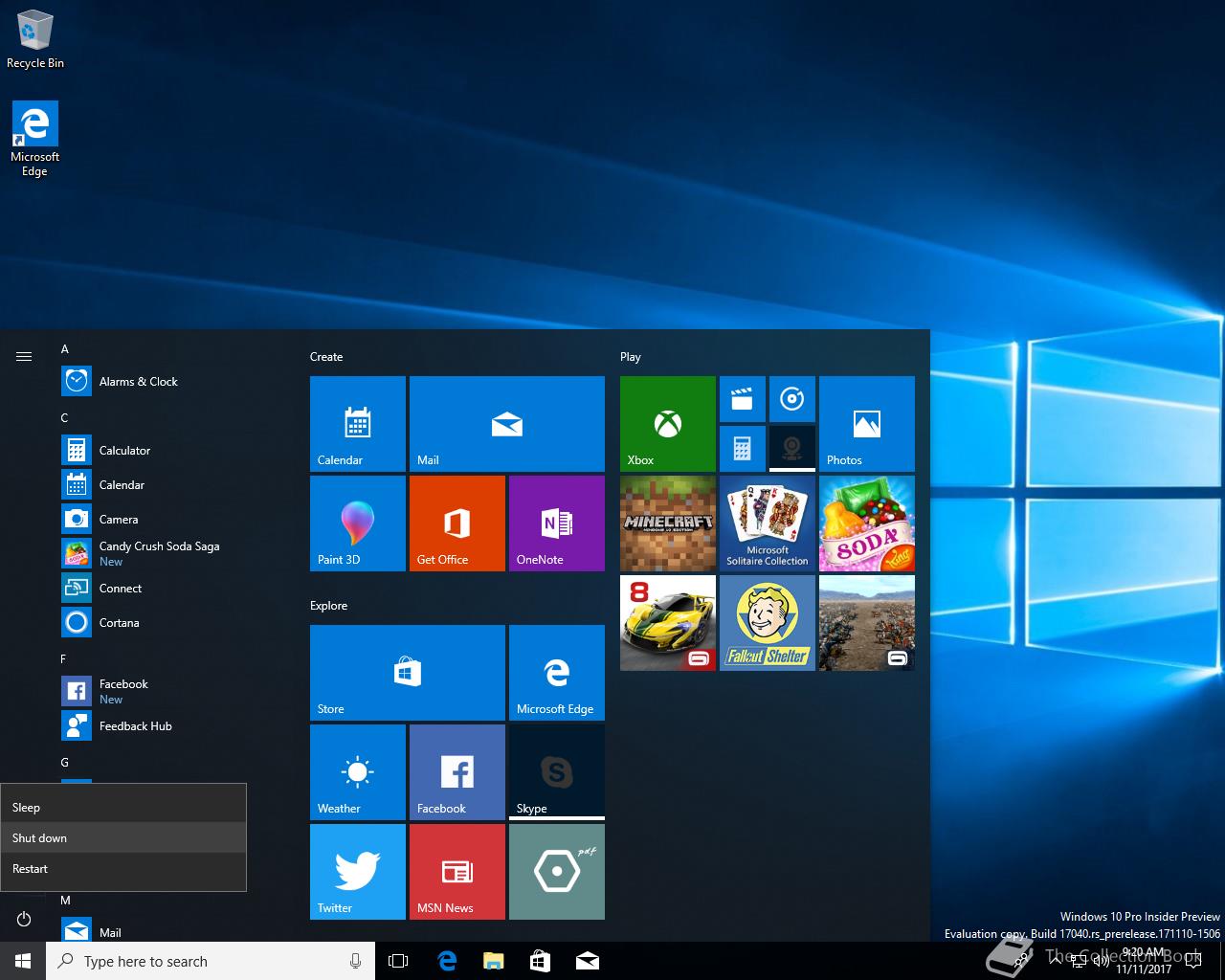Viewport: 1225px width, 980px height.
Task: Launch the Microsoft Edge tile
Action: (557, 673)
